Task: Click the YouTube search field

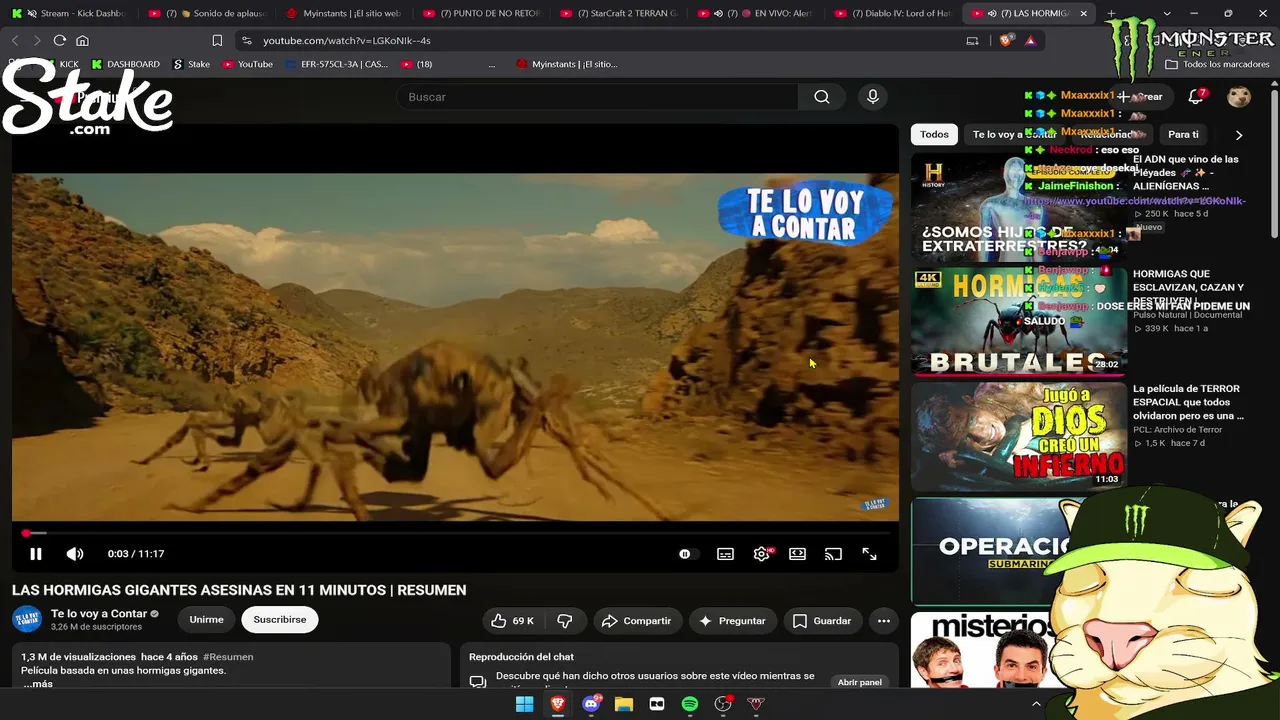Action: pos(597,97)
